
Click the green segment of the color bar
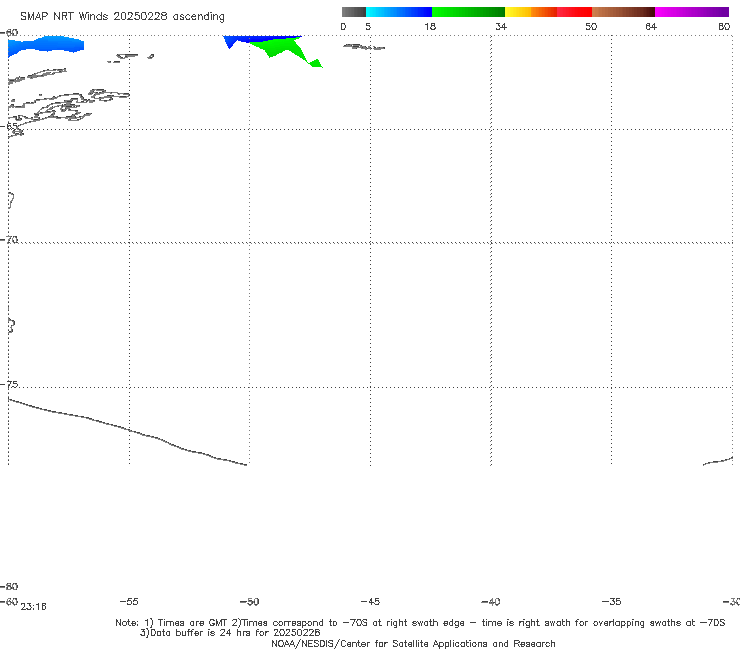(468, 12)
